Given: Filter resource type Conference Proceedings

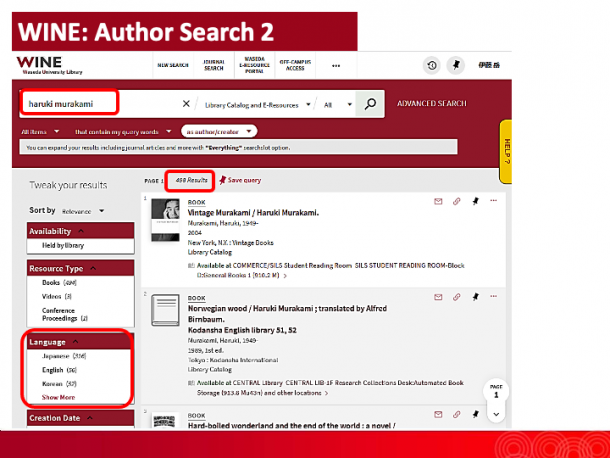Looking at the screenshot, I should coord(65,314).
